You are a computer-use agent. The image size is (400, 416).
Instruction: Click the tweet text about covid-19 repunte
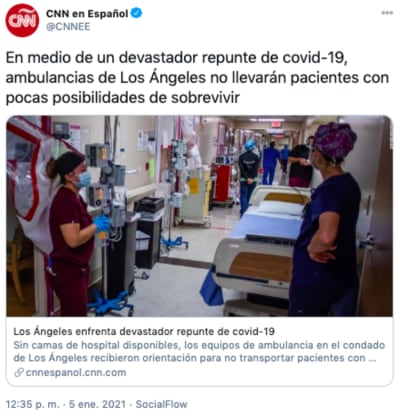click(197, 78)
